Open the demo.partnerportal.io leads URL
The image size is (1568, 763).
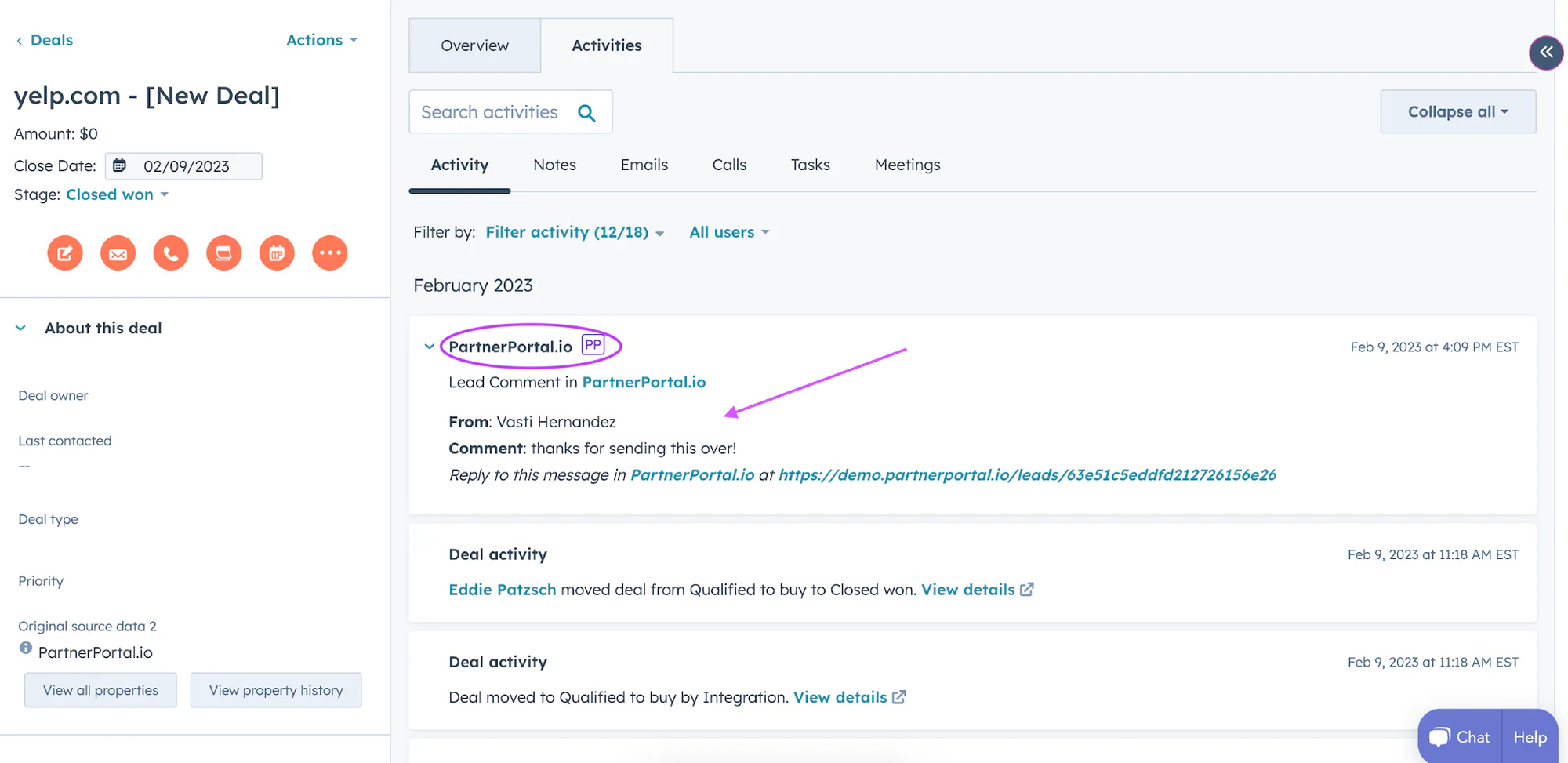[1027, 474]
